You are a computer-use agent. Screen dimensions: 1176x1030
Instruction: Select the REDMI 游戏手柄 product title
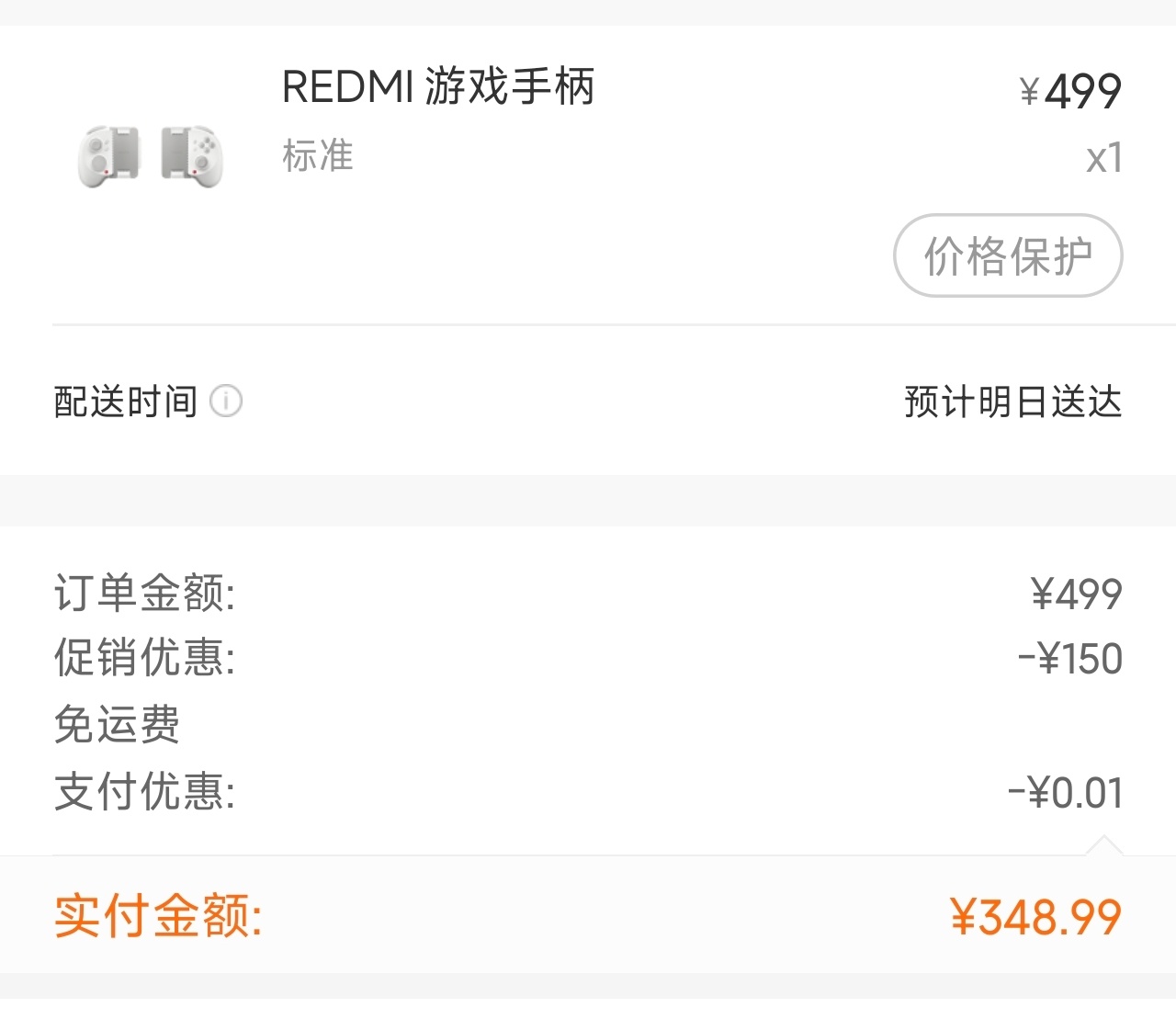tap(438, 87)
